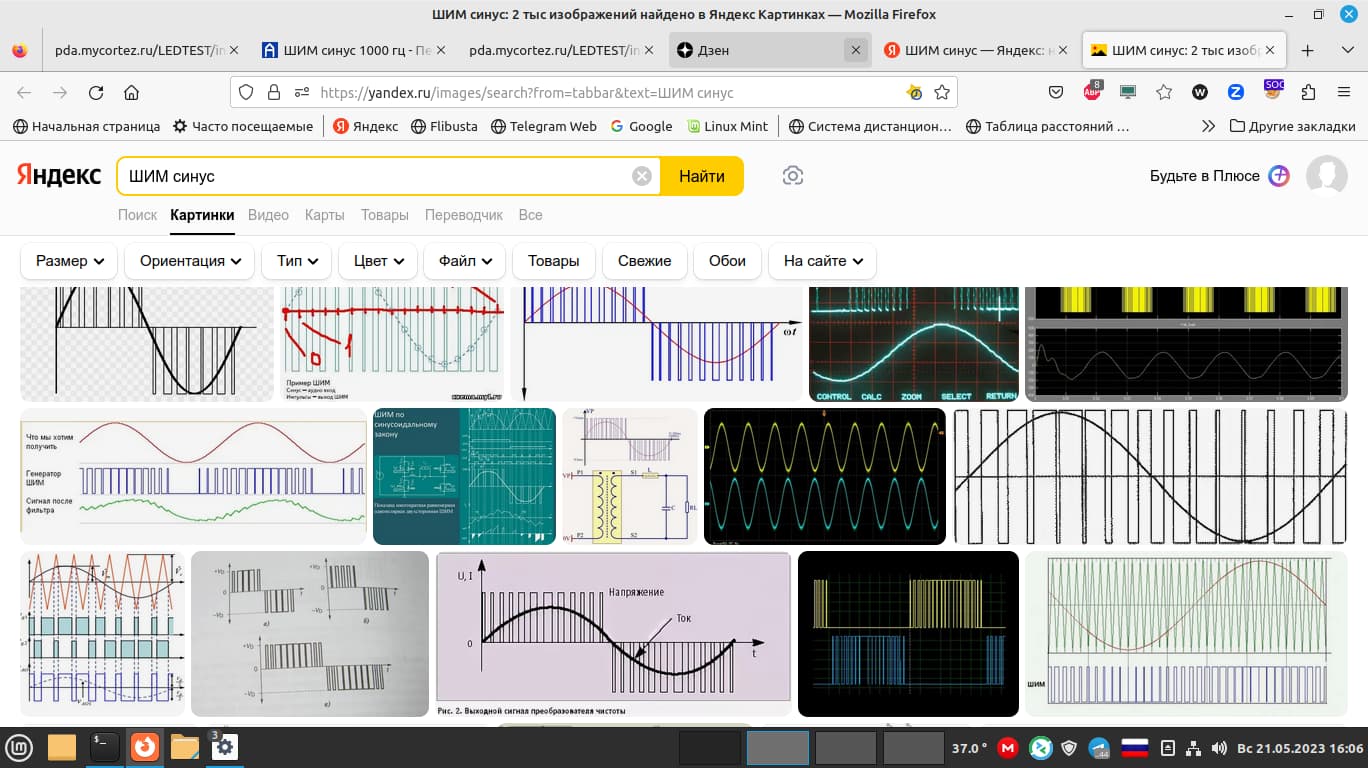Screen dimensions: 1368x768
Task: Click the green monitor extension icon
Action: [x=1128, y=92]
